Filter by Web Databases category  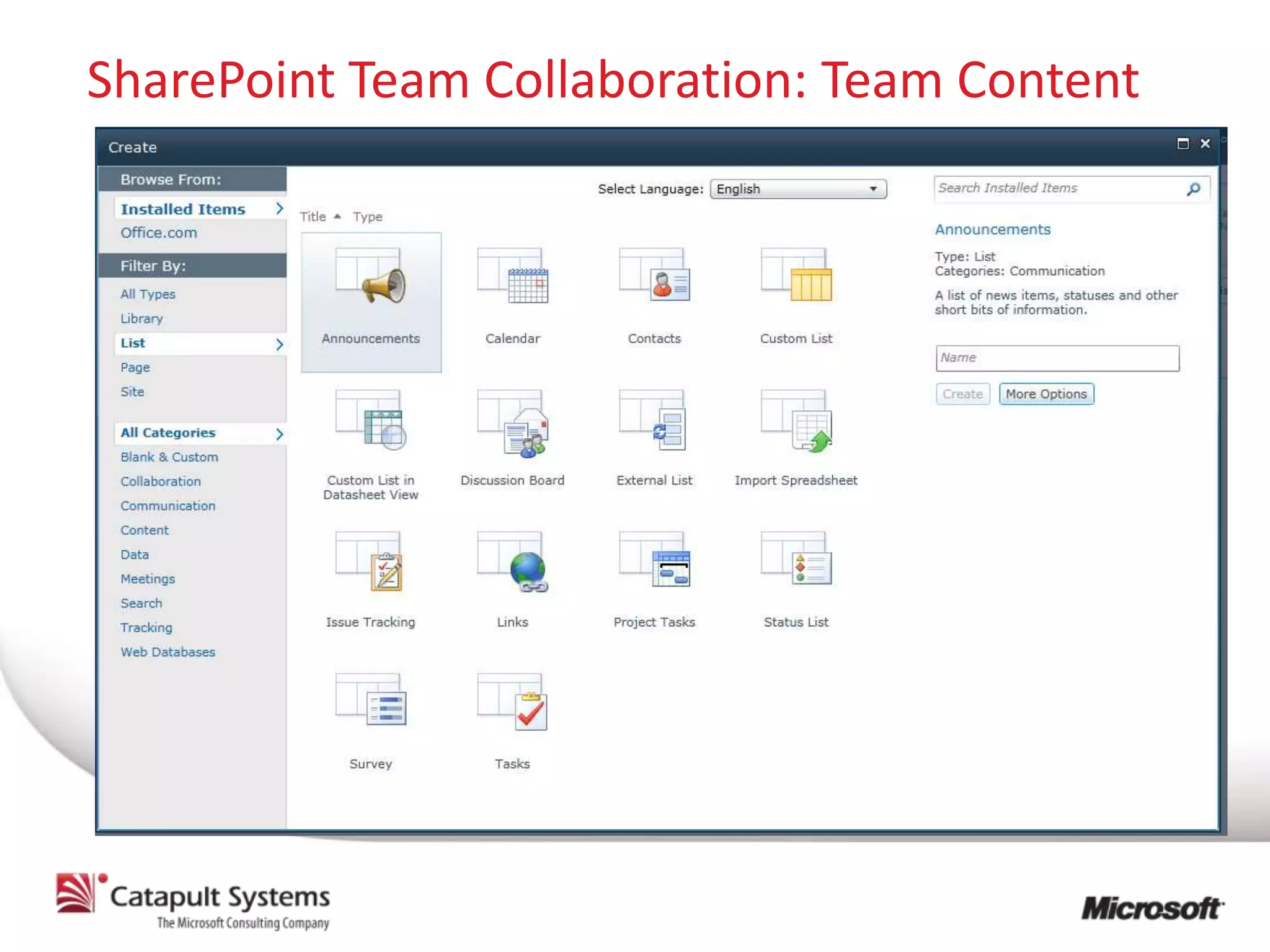click(x=168, y=652)
